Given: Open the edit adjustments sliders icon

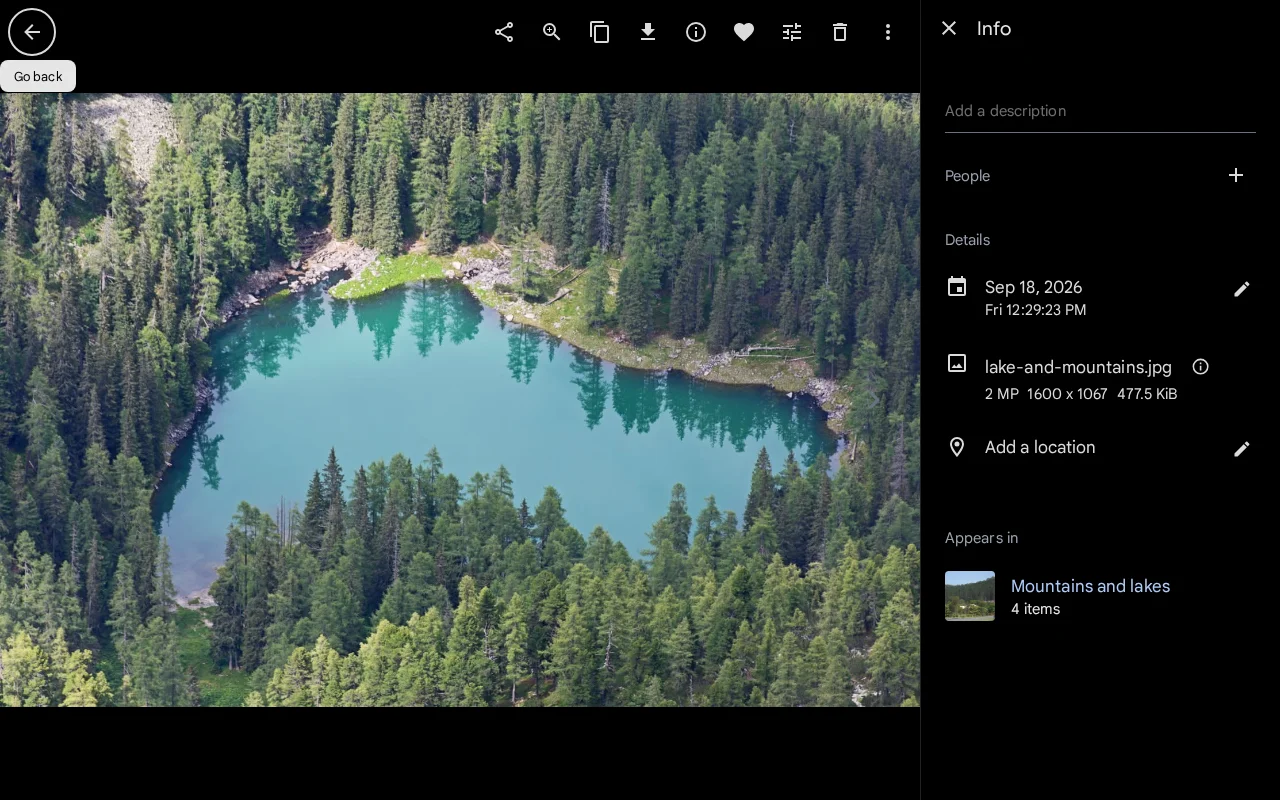Looking at the screenshot, I should coord(792,32).
